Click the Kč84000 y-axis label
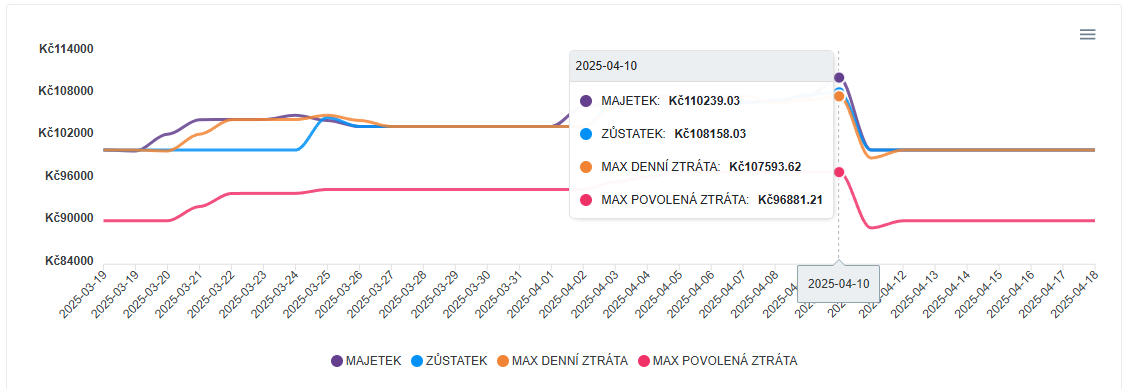This screenshot has height=389, width=1129. pos(69,261)
